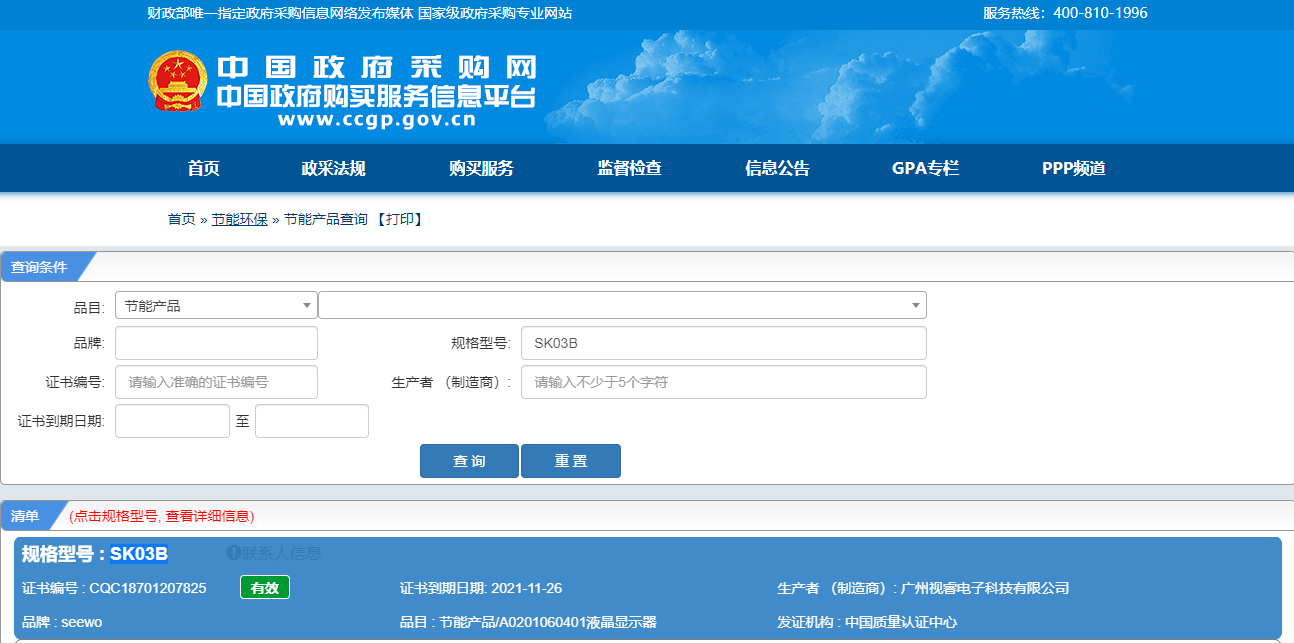Open the 信息公告 navigation tab
Image resolution: width=1294 pixels, height=643 pixels.
(777, 168)
